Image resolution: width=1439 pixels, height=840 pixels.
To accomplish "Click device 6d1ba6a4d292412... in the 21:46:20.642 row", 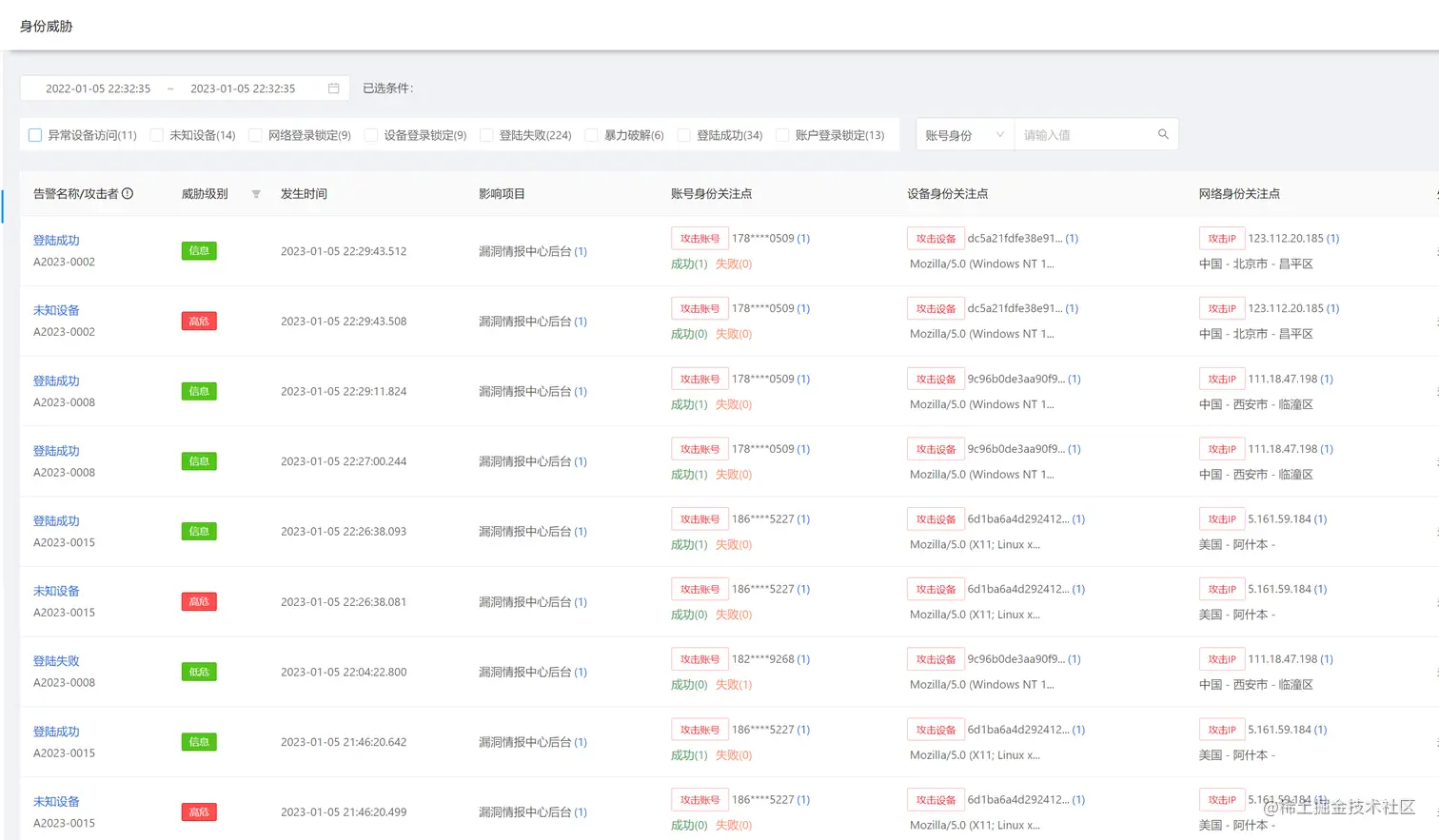I will tap(1018, 730).
